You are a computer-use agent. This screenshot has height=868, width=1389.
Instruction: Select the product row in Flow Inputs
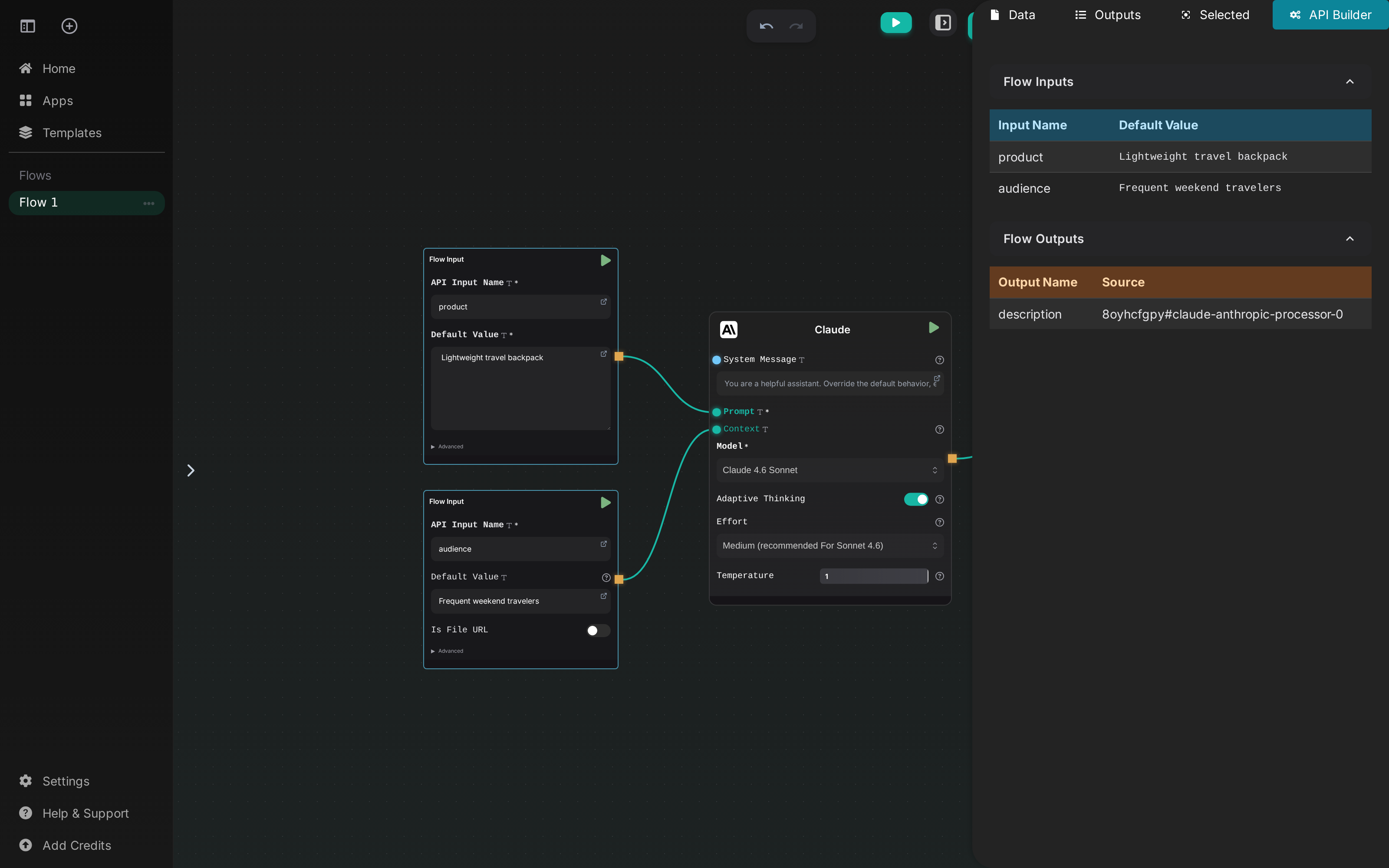pos(1180,157)
